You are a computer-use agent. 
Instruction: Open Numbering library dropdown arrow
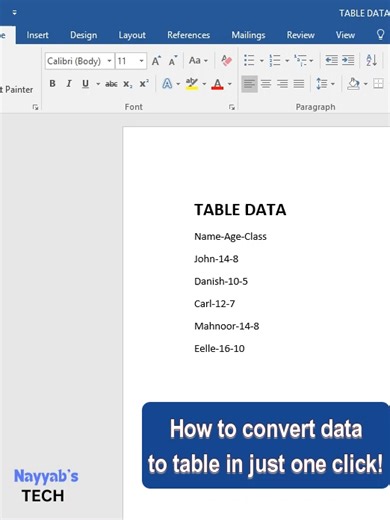coord(287,61)
